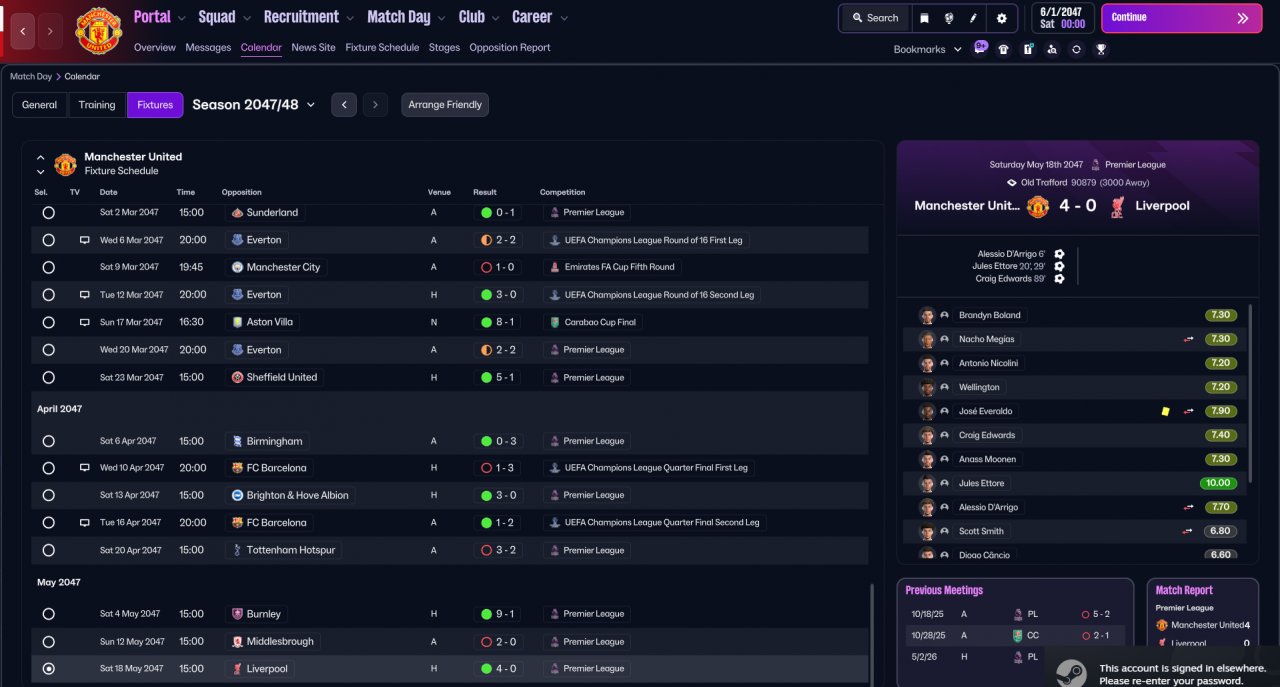The width and height of the screenshot is (1280, 687).
Task: Go back with the left arrow
Action: [23, 31]
